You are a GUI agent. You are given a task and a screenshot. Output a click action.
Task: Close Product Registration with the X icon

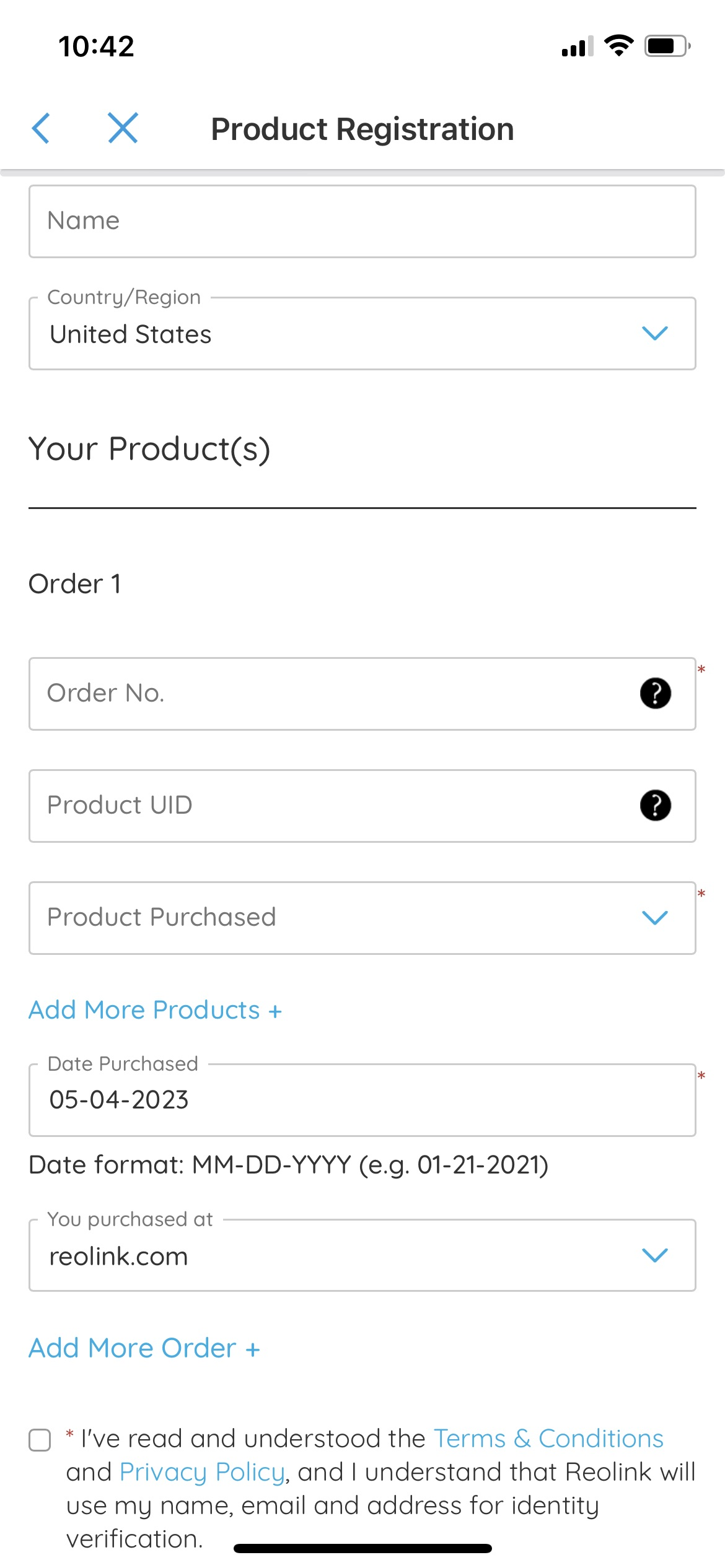[123, 128]
